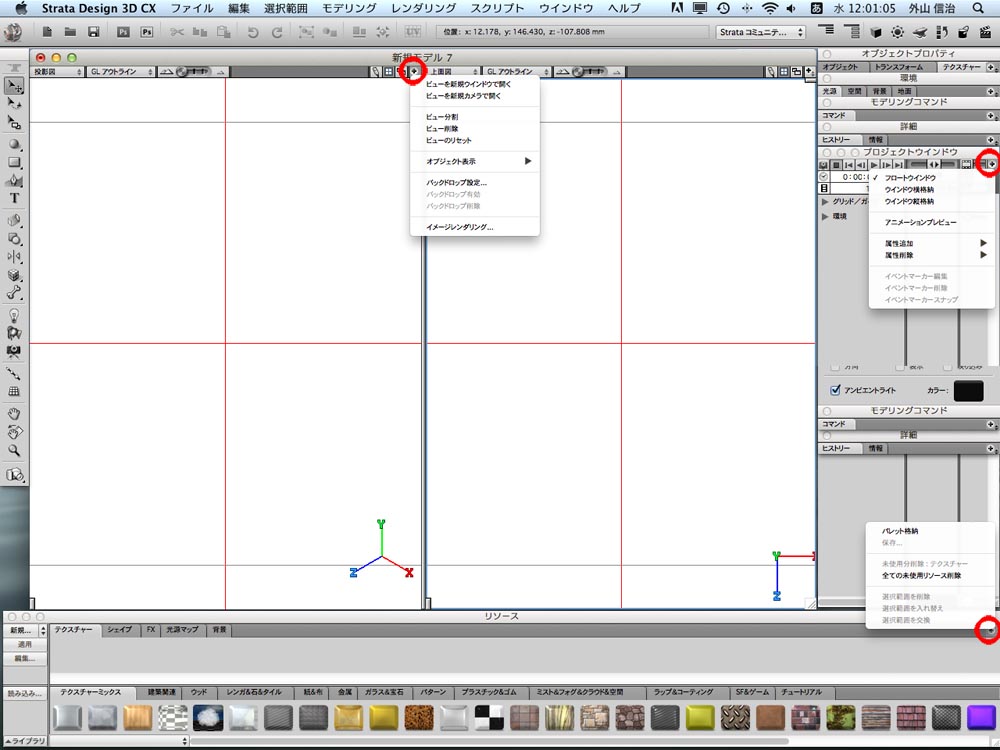Screen dimensions: 1000x750
Task: Open the レンダリング menu in menu bar
Action: coord(423,8)
